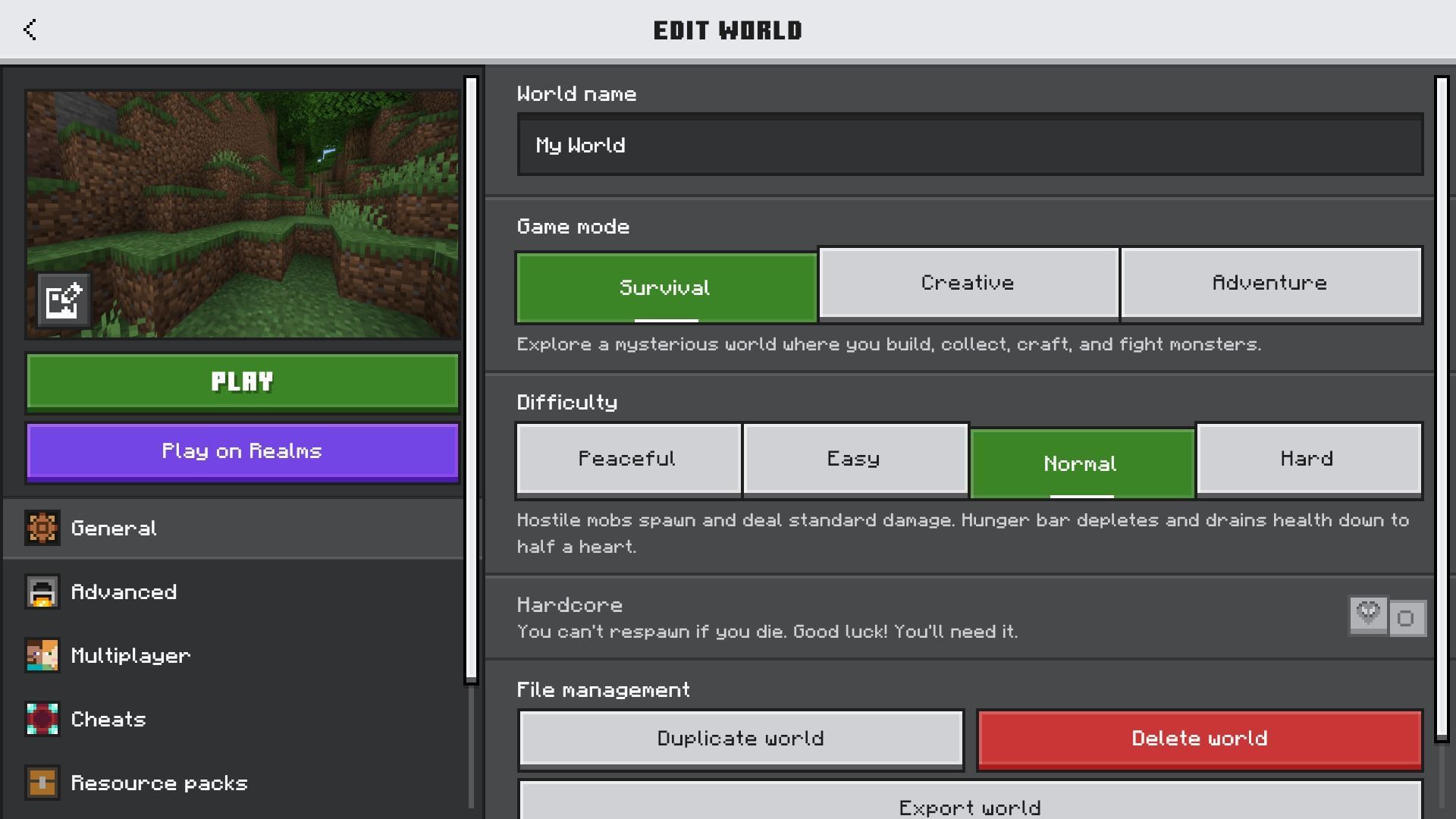
Task: Click Delete world button
Action: click(x=1199, y=739)
